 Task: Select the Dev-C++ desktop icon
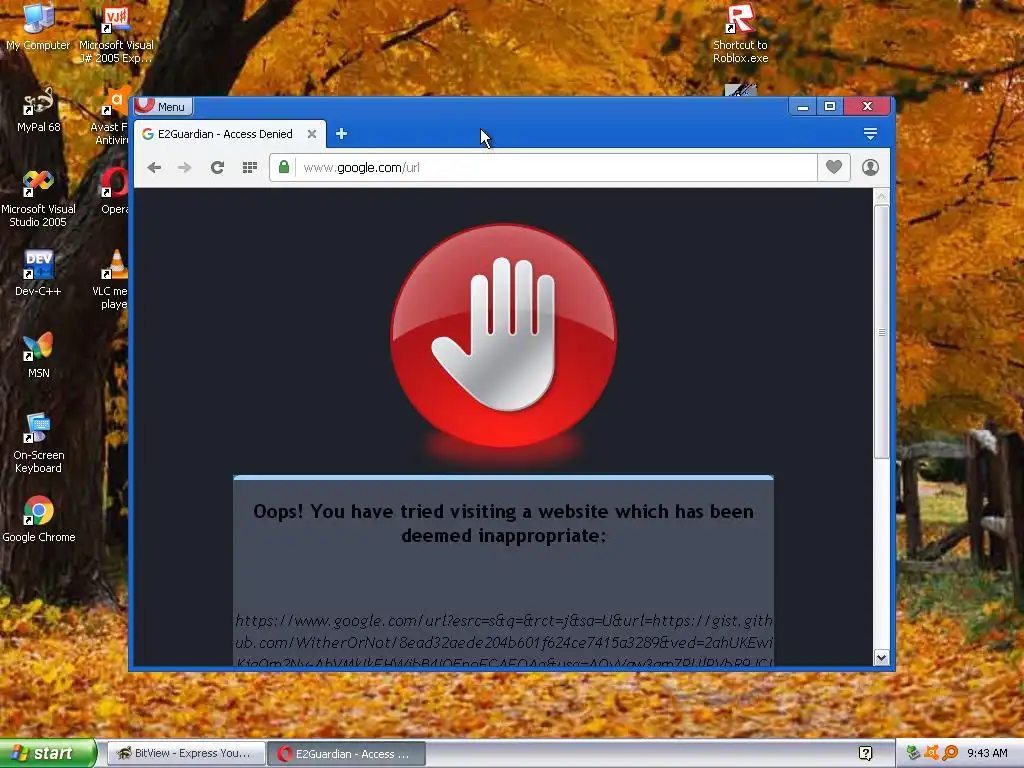(38, 274)
